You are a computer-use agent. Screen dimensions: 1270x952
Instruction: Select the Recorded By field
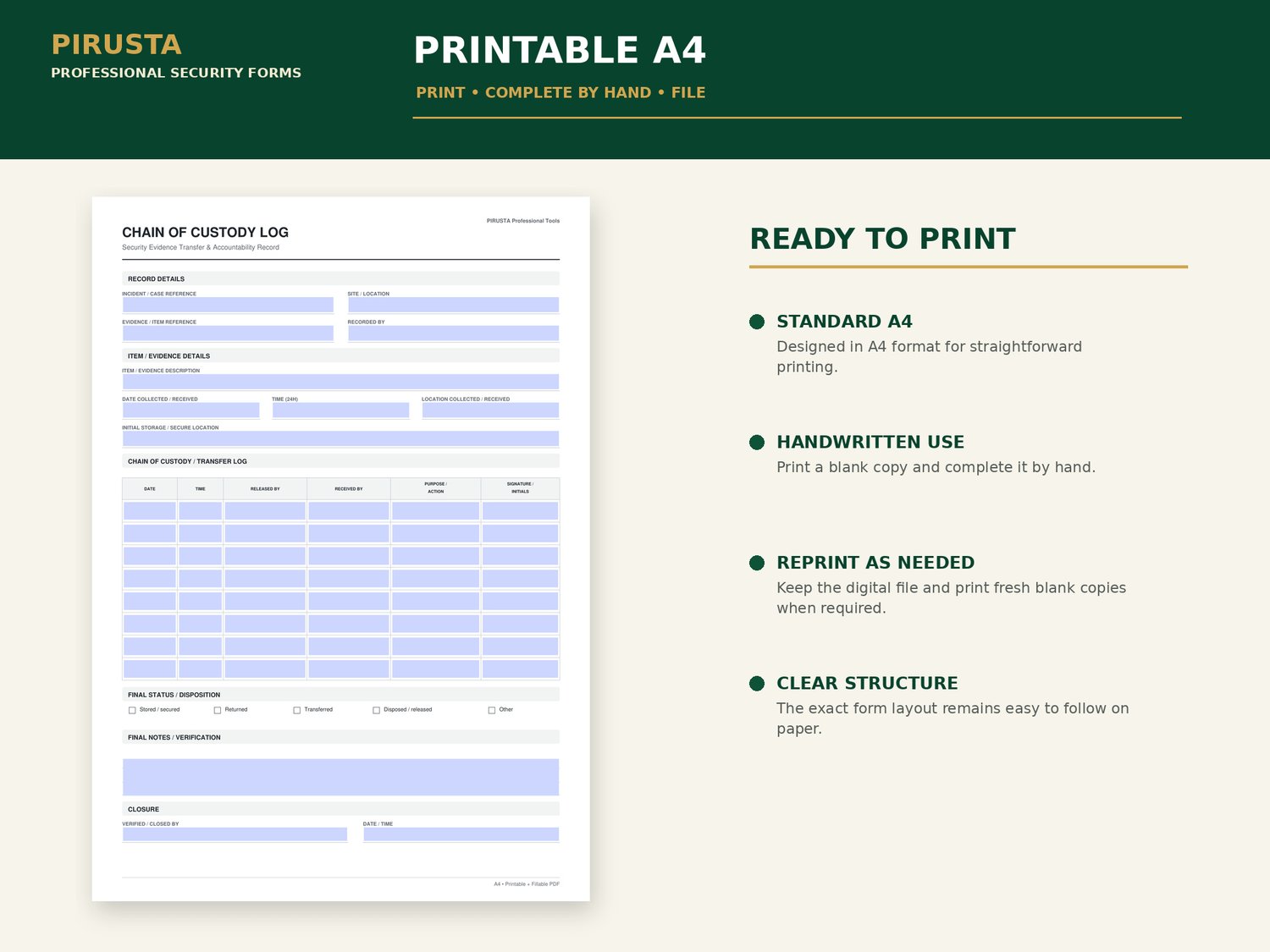453,333
